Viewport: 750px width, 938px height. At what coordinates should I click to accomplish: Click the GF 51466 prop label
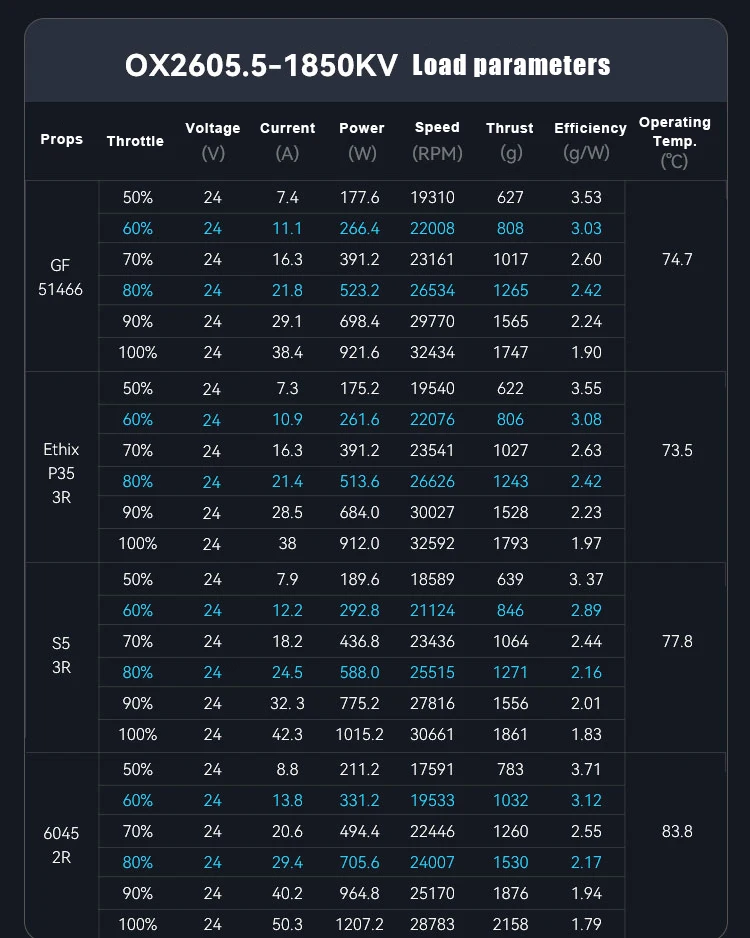62,278
